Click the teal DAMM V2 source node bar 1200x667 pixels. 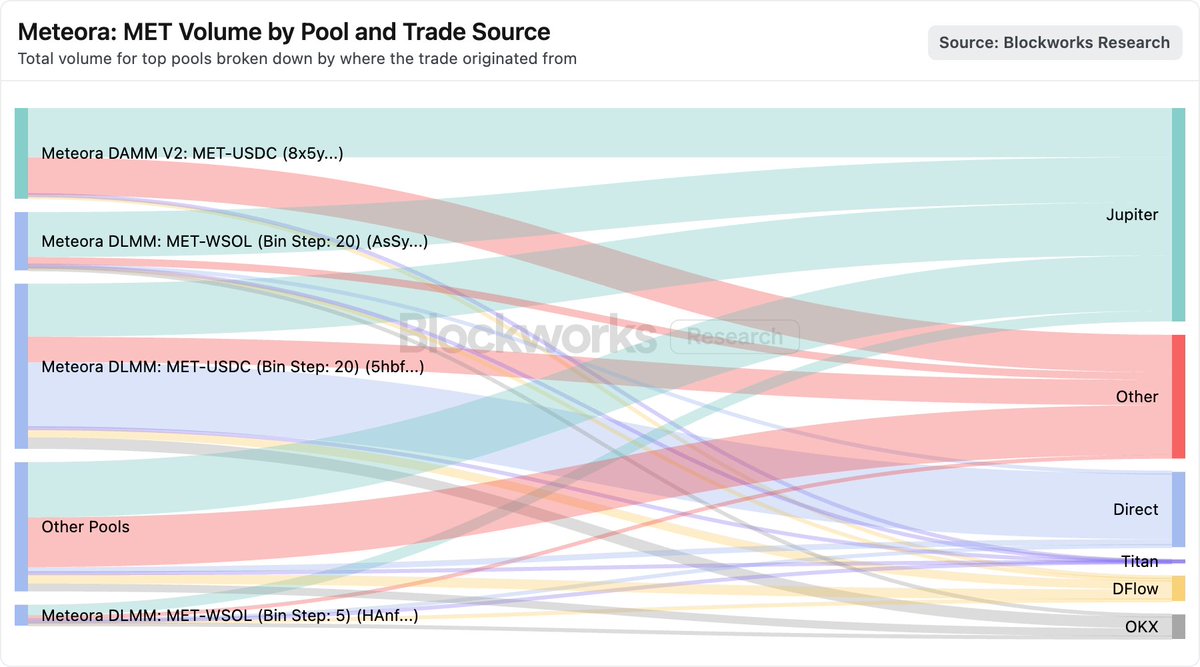point(21,153)
